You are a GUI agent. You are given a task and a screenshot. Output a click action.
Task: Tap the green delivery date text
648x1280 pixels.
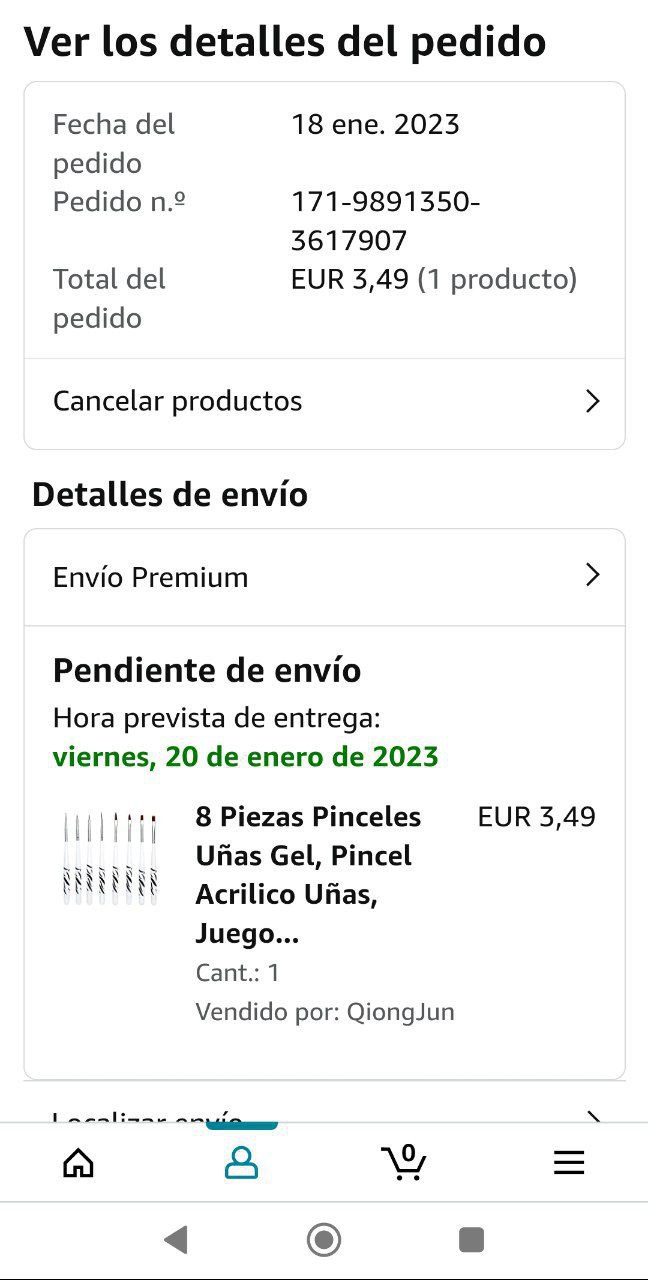pos(245,756)
